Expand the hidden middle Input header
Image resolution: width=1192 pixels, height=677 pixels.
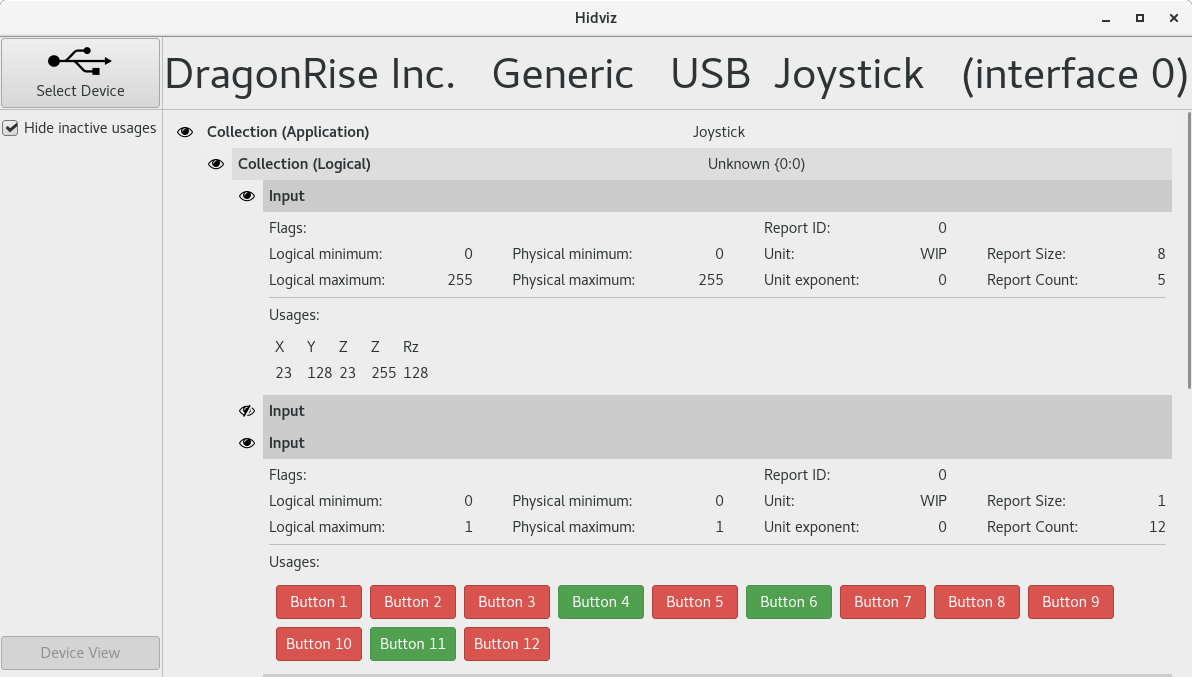[717, 411]
